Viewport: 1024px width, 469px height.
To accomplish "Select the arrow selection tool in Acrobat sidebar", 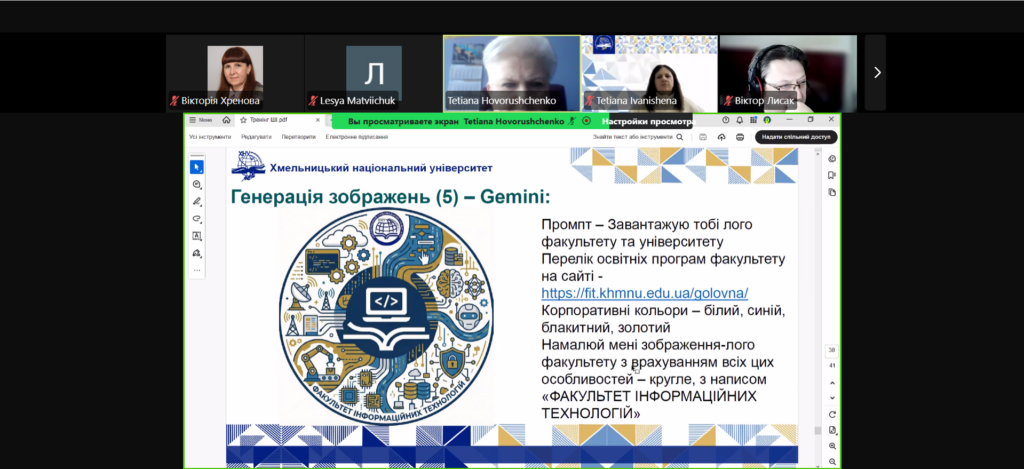I will [197, 167].
